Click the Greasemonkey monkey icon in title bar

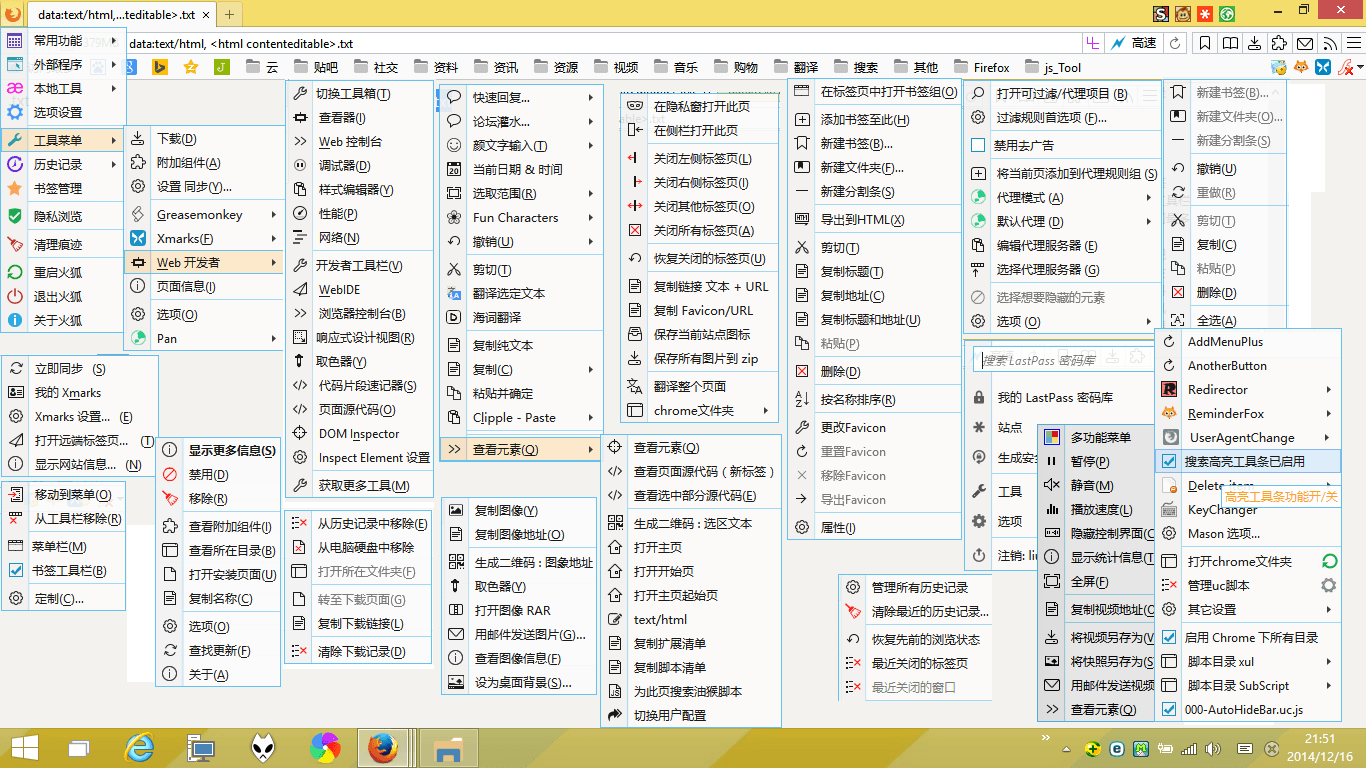coord(1182,14)
